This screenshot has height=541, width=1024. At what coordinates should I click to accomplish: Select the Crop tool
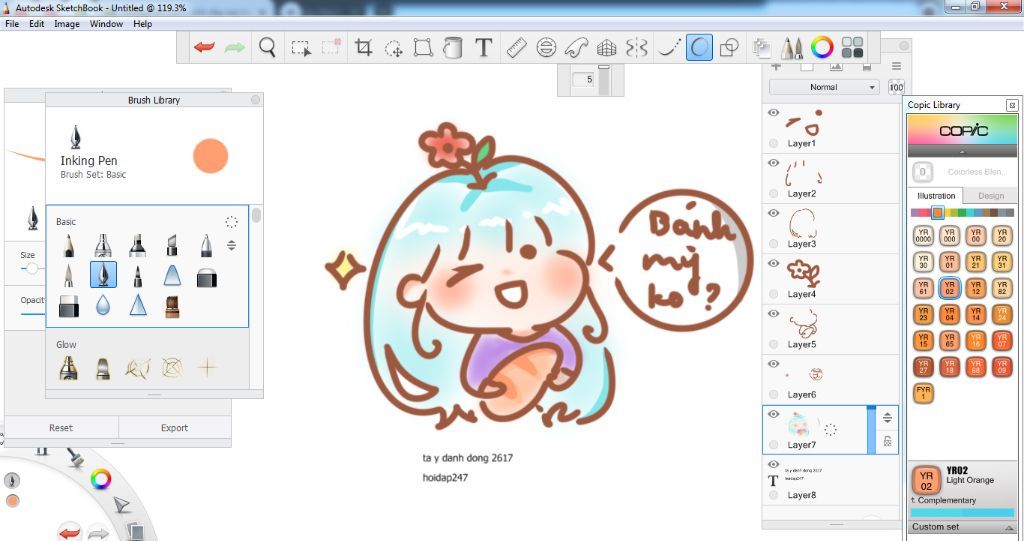click(363, 47)
